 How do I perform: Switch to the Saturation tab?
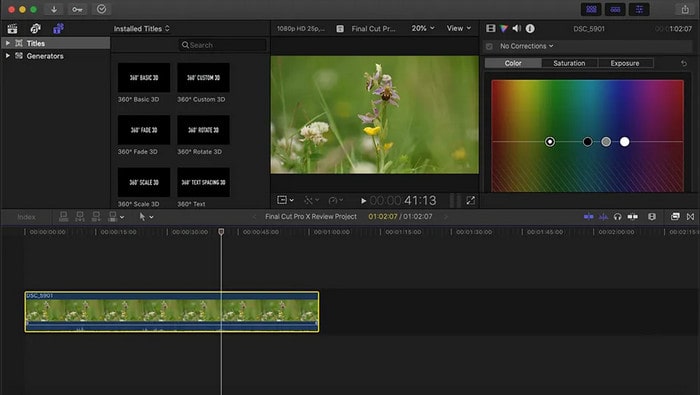[569, 63]
